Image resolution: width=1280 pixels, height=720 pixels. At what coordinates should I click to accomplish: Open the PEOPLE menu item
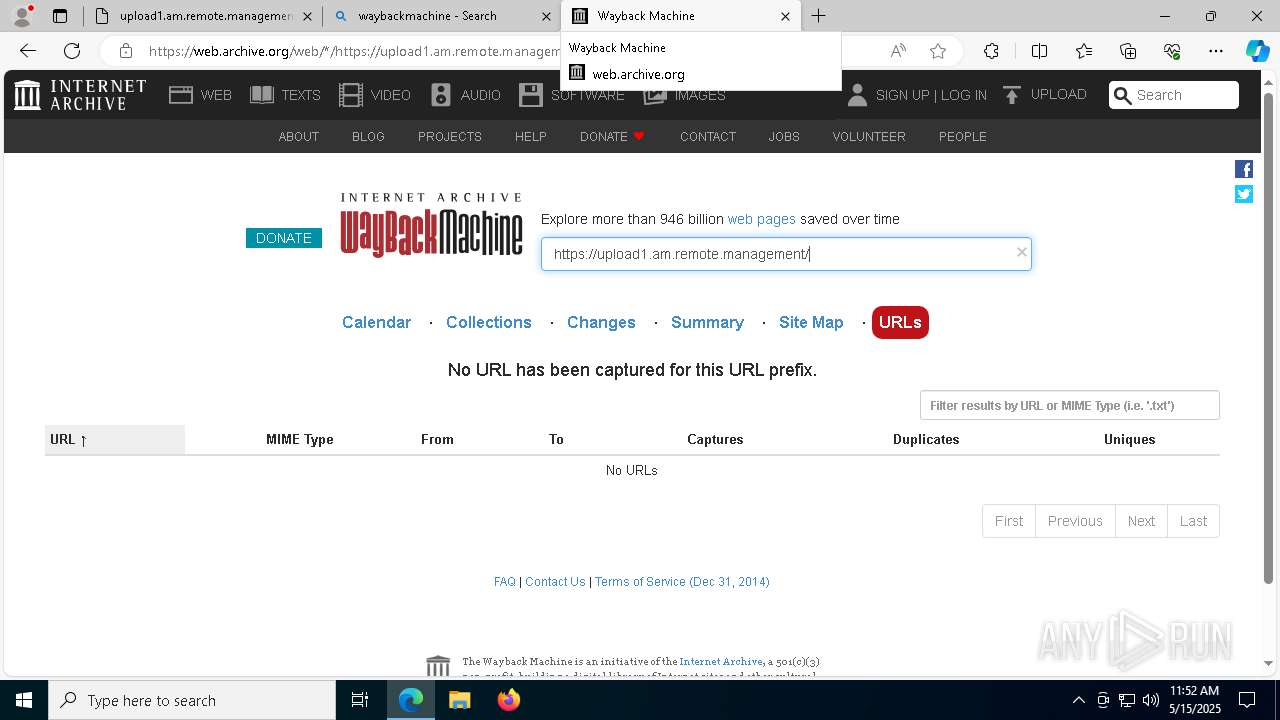click(963, 137)
